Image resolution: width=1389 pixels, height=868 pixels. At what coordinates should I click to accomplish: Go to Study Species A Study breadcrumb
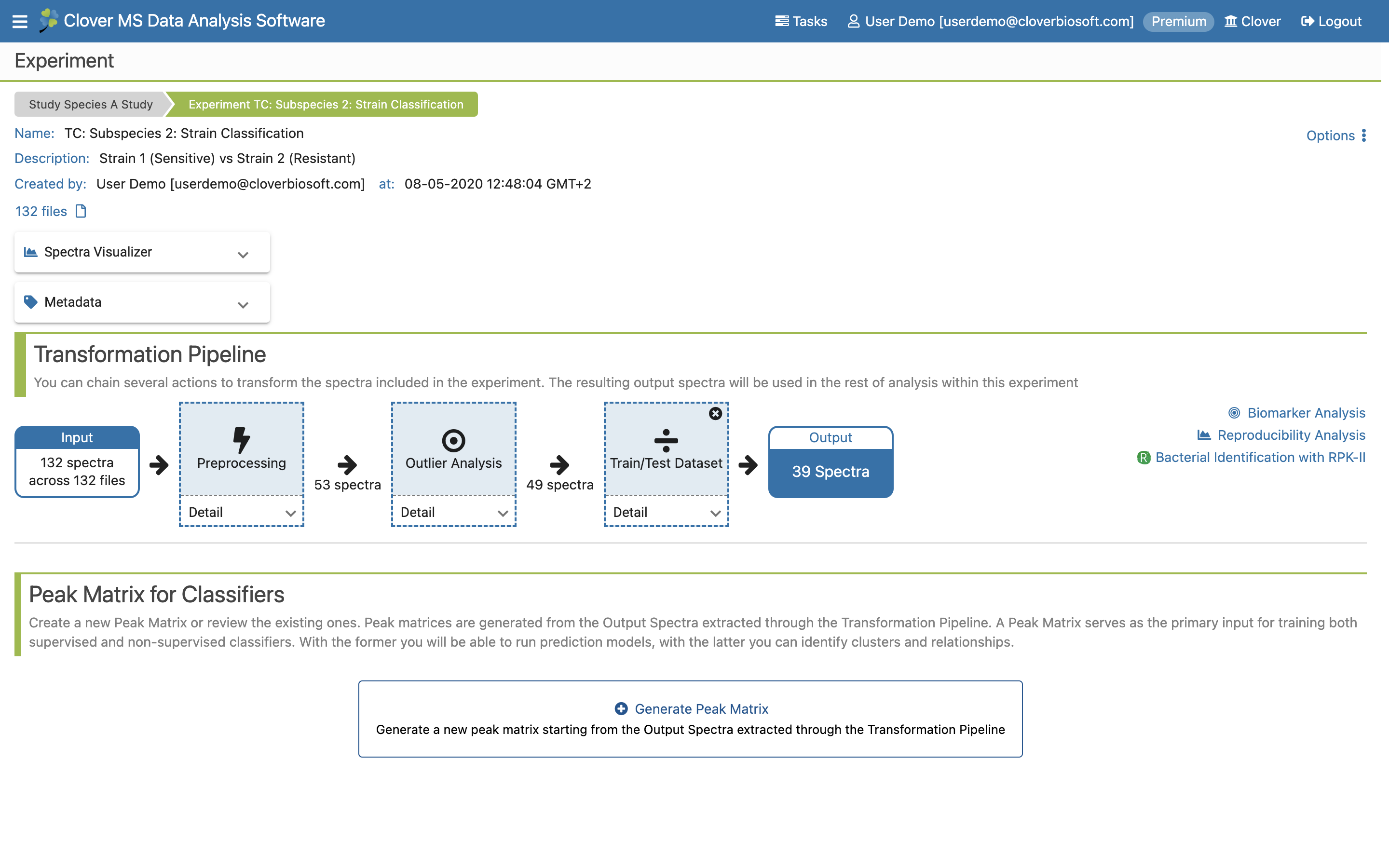click(91, 104)
